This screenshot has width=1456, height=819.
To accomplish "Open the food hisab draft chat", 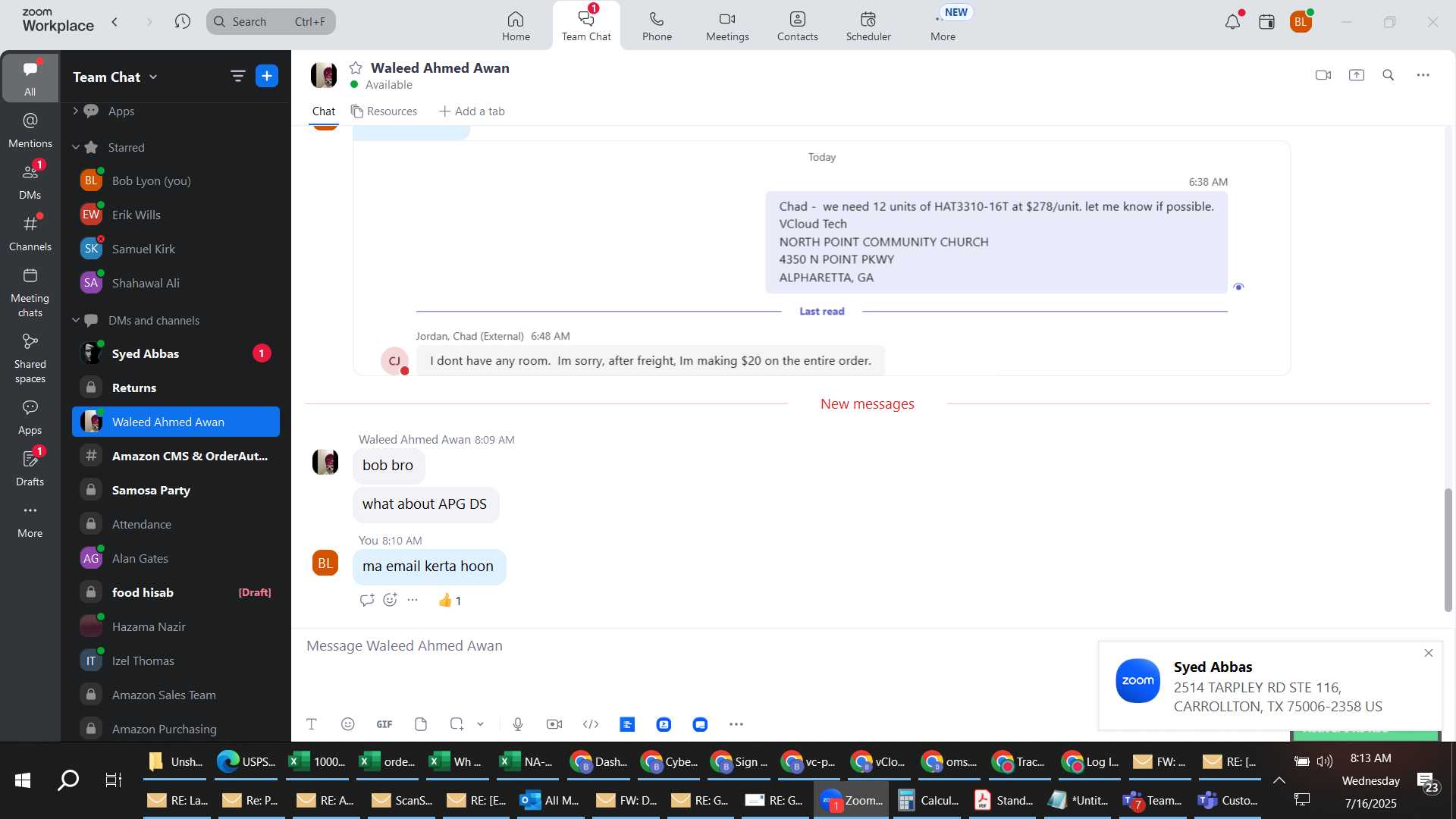I will pyautogui.click(x=176, y=592).
